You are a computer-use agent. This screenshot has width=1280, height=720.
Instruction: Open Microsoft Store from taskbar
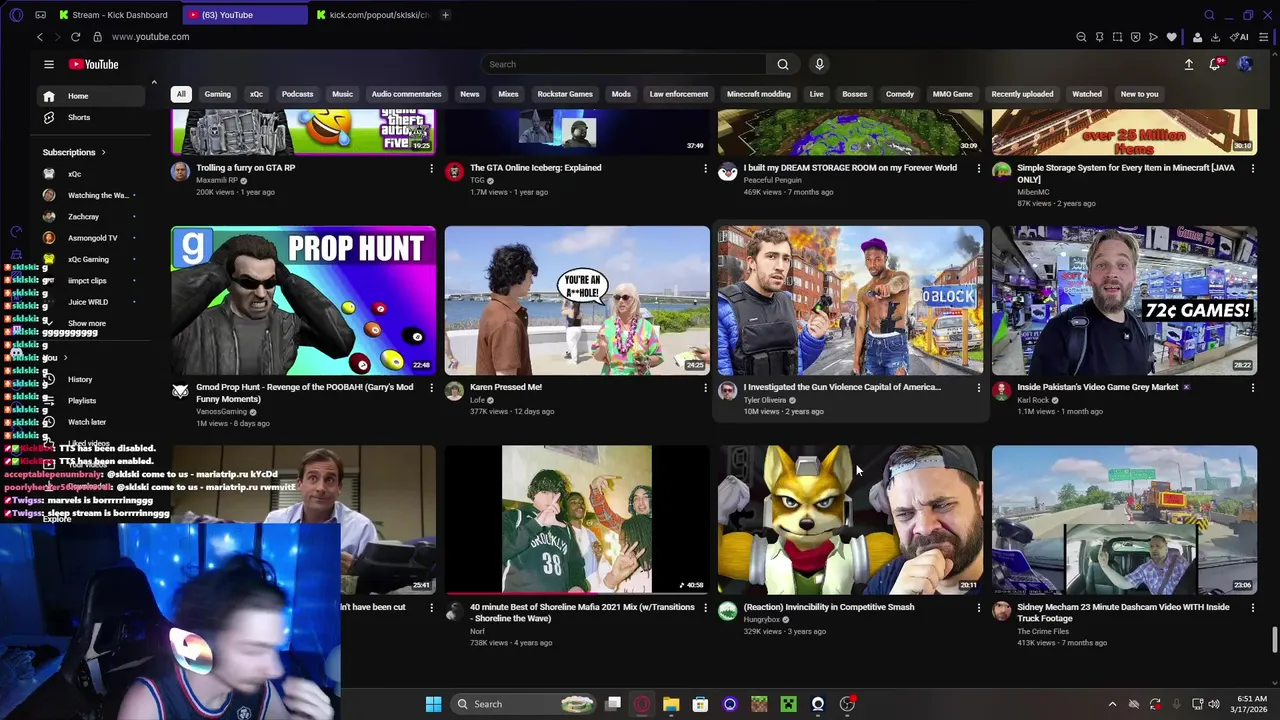(700, 704)
